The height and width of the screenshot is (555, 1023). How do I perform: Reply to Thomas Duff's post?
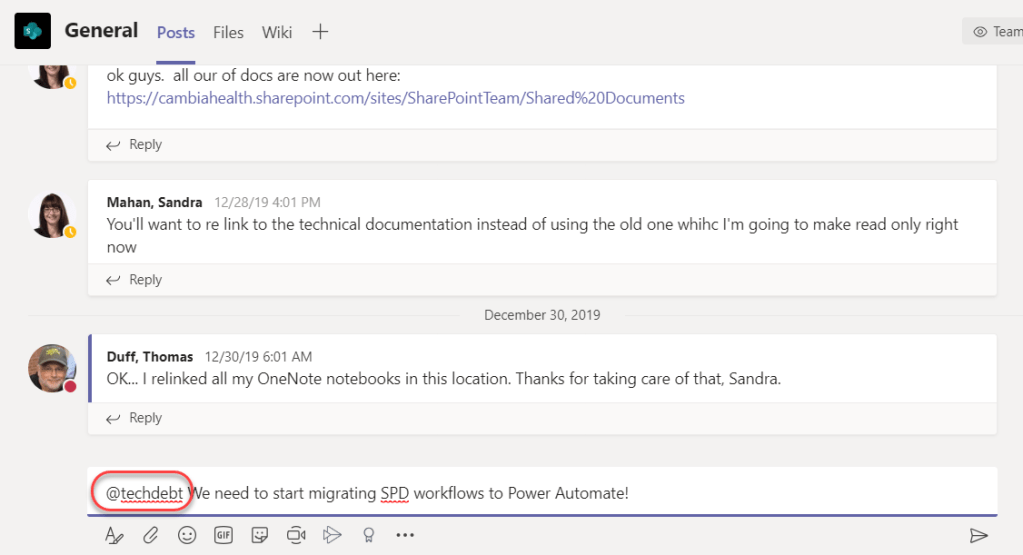pos(134,418)
